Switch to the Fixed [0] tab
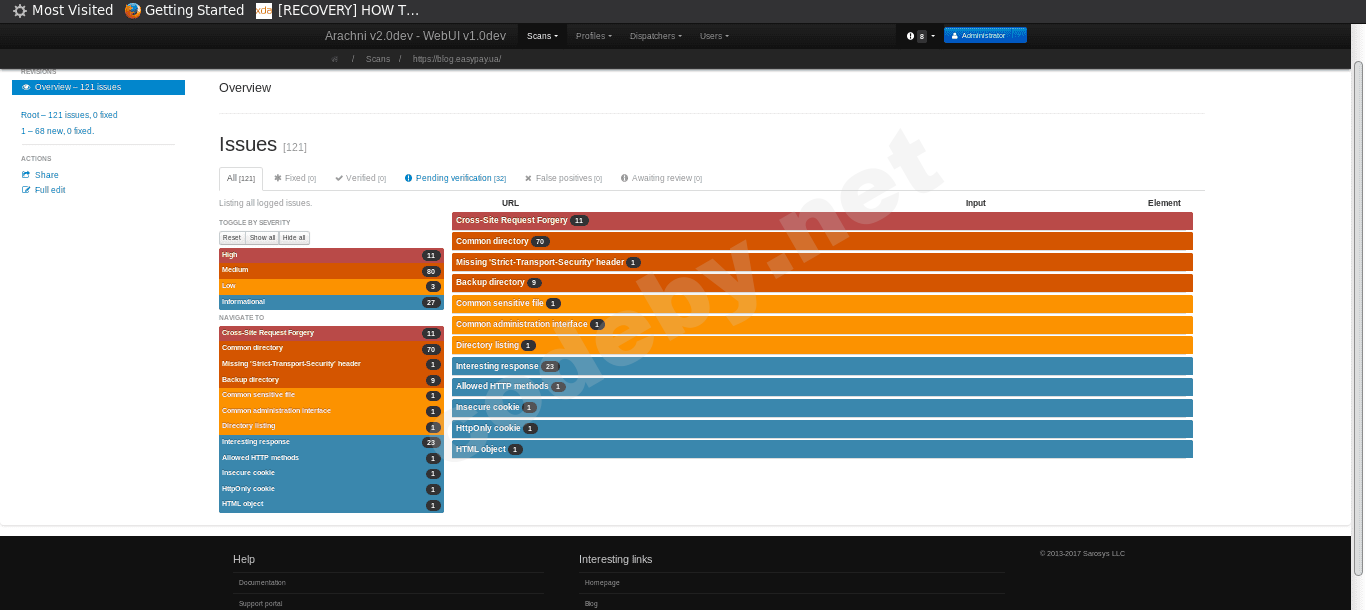1366x610 pixels. point(295,178)
